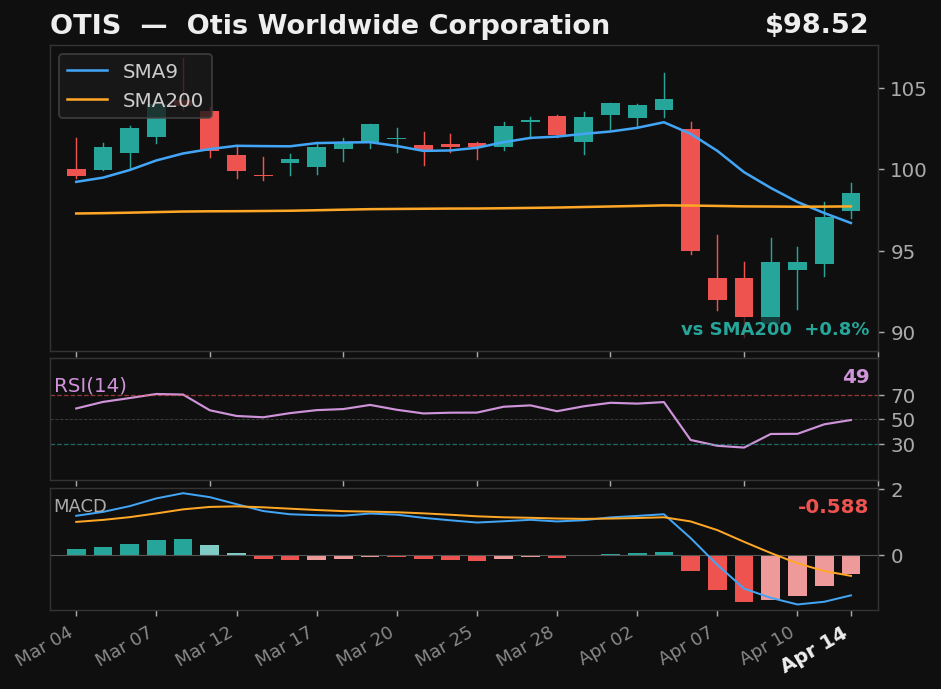Click the 100 price axis label
941x689 pixels.
point(908,170)
